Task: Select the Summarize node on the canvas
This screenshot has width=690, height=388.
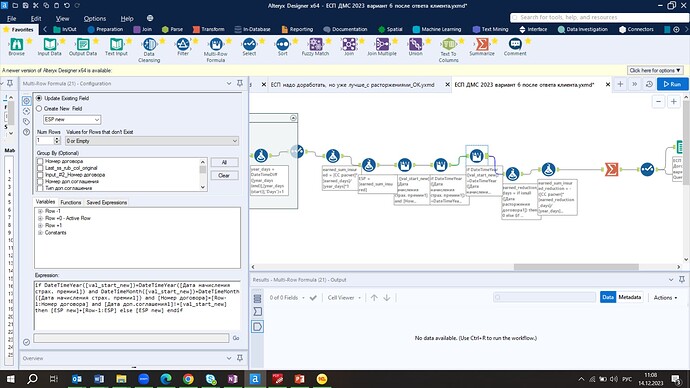Action: pyautogui.click(x=611, y=169)
